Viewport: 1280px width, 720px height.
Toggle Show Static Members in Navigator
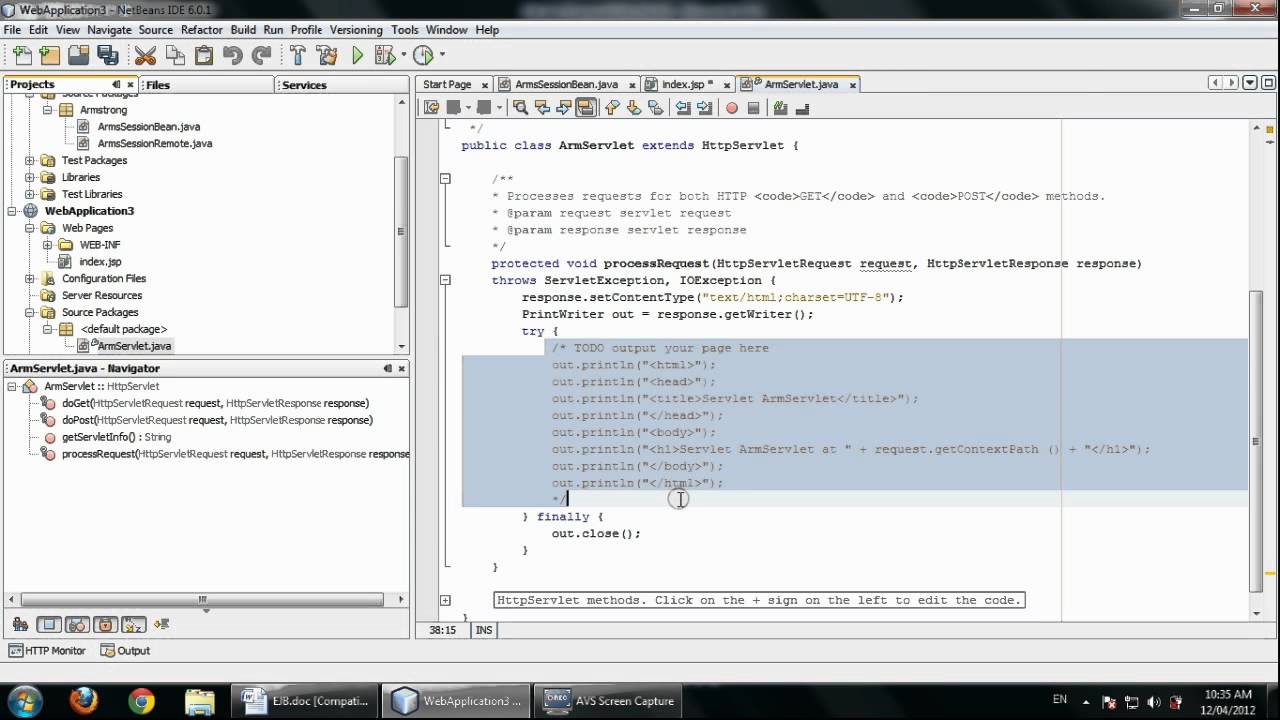click(77, 624)
